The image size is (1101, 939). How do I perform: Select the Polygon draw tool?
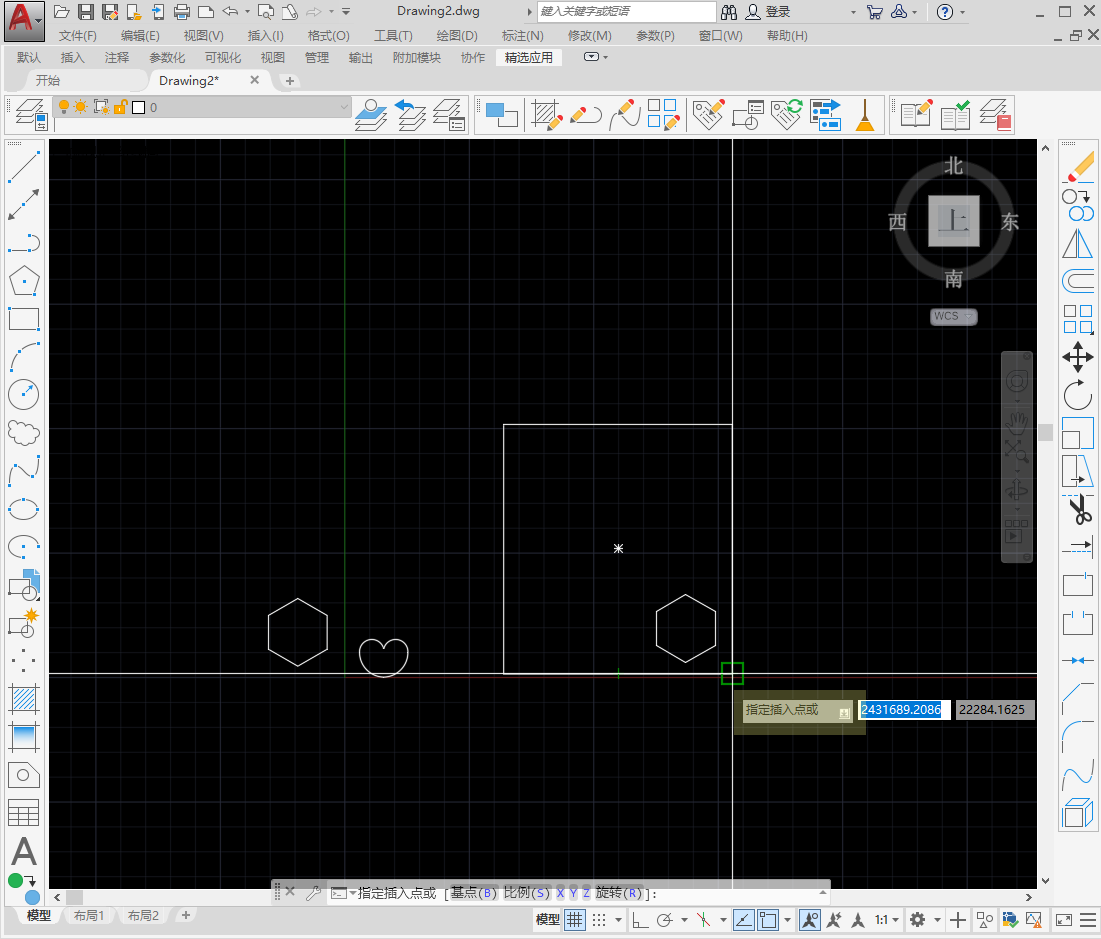[23, 281]
